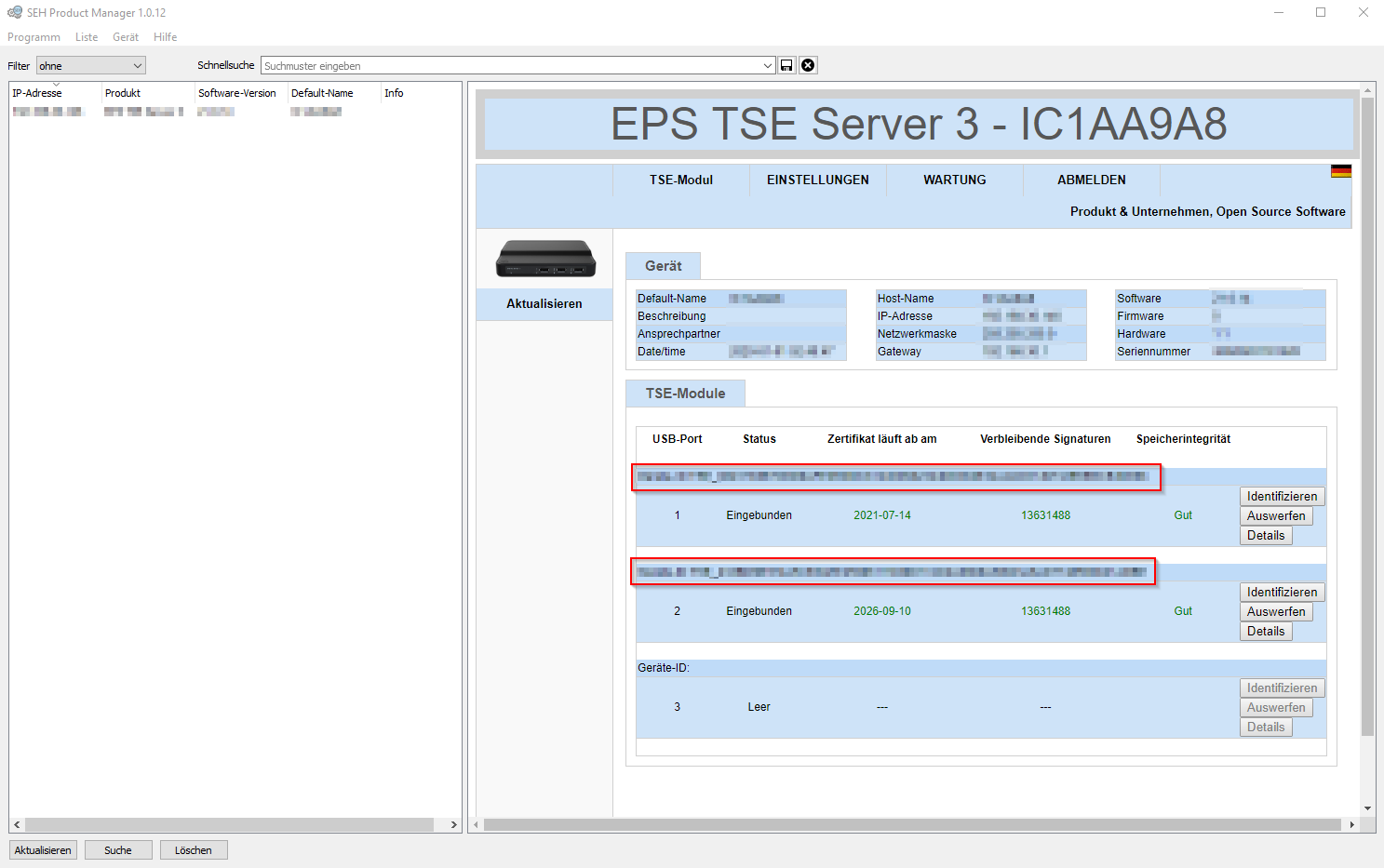Image resolution: width=1384 pixels, height=868 pixels.
Task: Open the Filter dropdown set to ohne
Action: (90, 65)
